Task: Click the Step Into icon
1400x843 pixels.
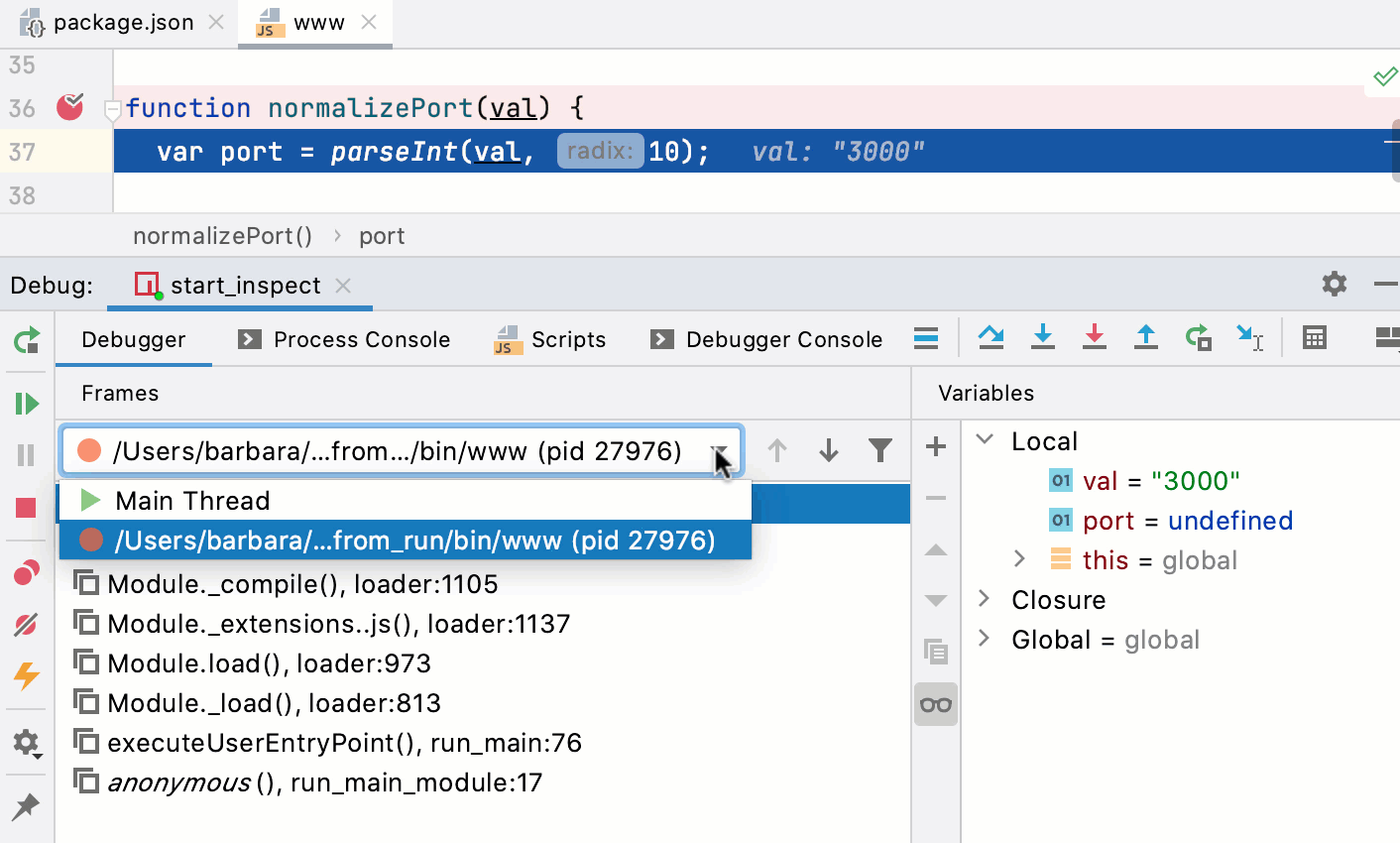Action: (x=1043, y=338)
